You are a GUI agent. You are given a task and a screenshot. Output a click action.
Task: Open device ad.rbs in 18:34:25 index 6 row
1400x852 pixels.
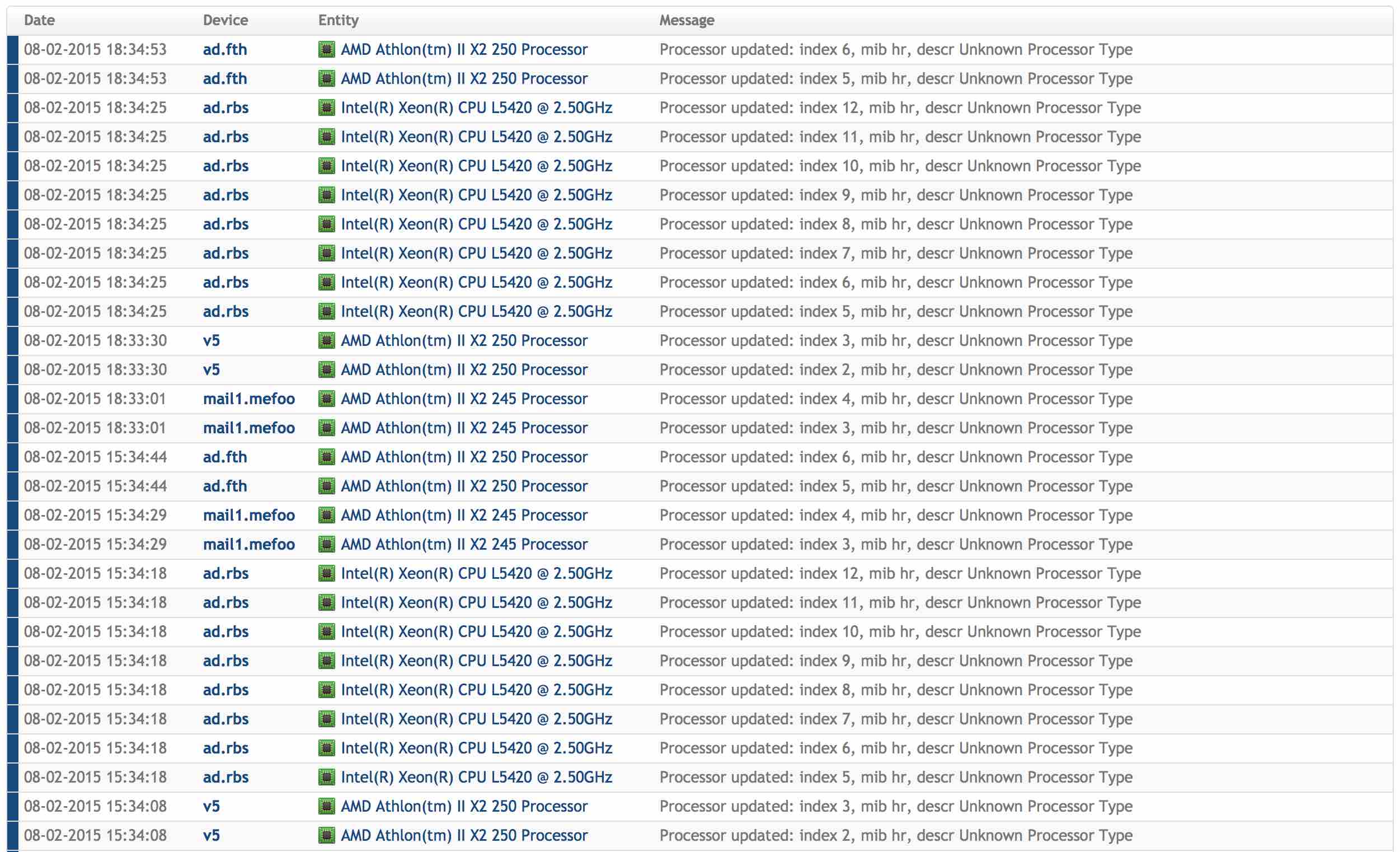click(225, 283)
